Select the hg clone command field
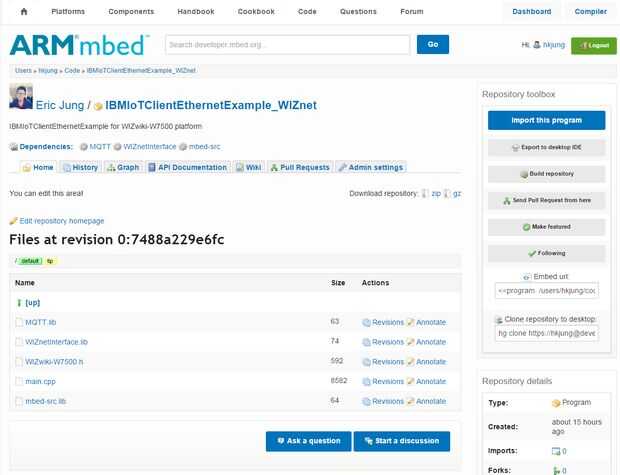This screenshot has width=620, height=475. point(546,333)
